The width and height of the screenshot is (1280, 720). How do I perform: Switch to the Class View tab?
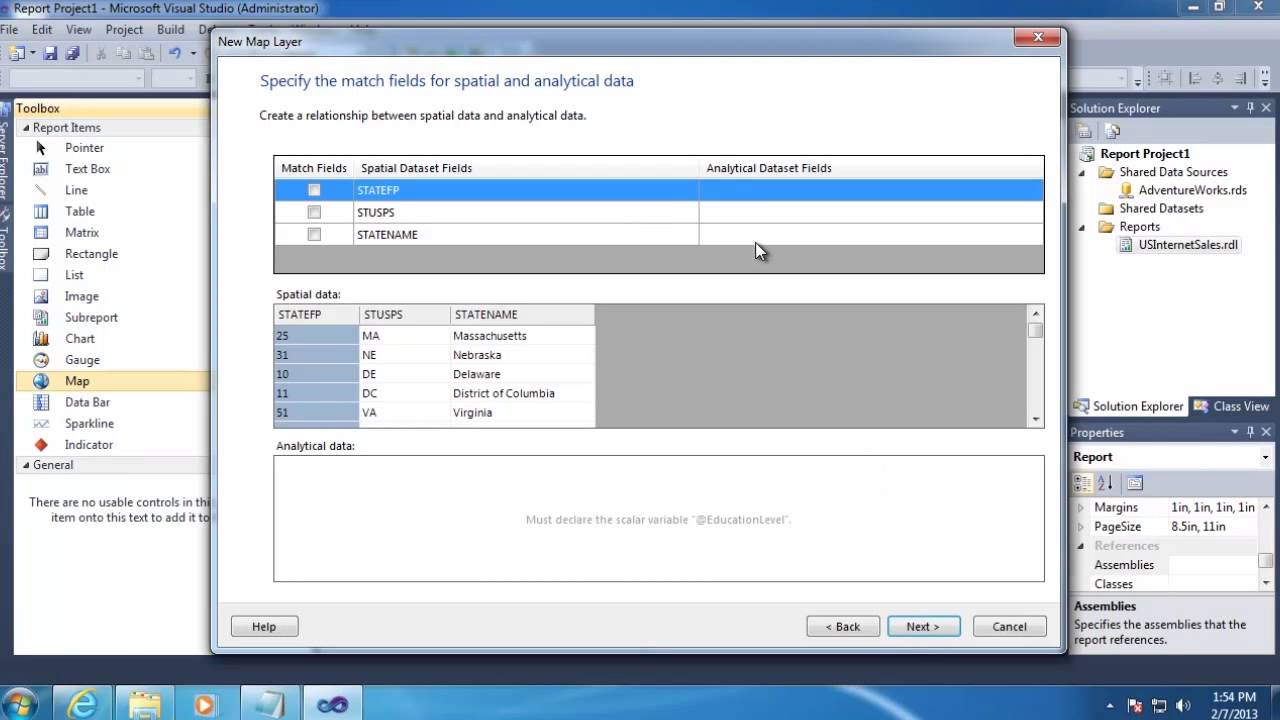pos(1231,406)
